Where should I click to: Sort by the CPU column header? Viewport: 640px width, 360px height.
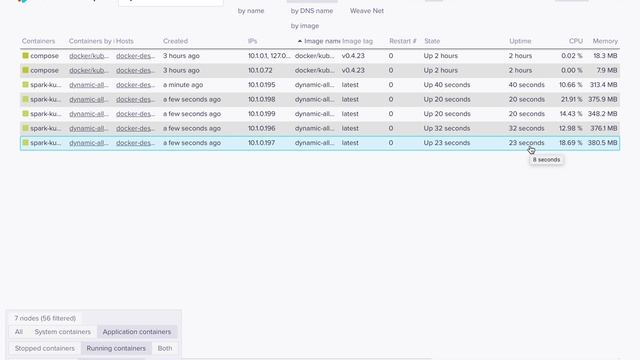click(576, 41)
